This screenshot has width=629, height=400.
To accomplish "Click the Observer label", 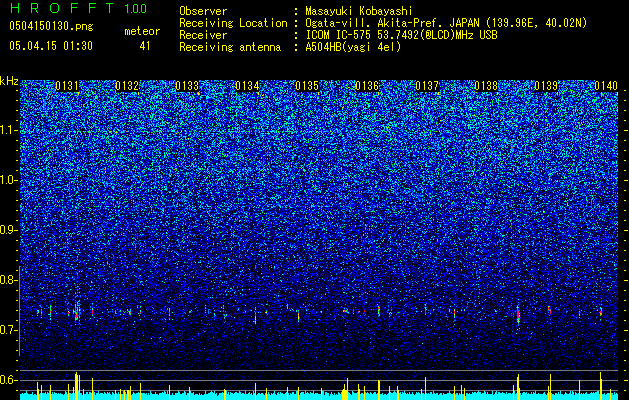I will pyautogui.click(x=203, y=11).
